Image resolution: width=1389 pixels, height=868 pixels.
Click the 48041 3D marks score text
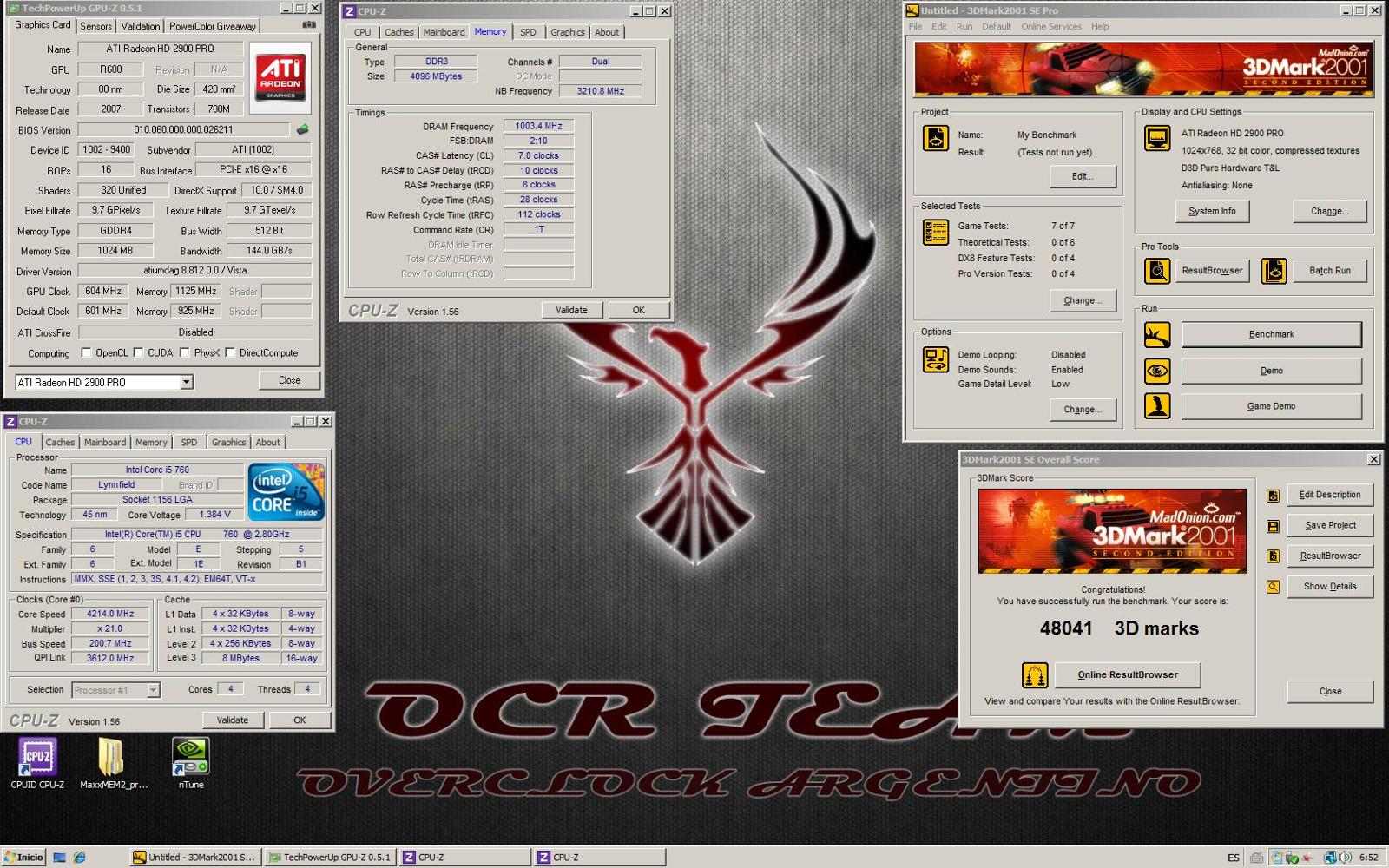pyautogui.click(x=1119, y=628)
